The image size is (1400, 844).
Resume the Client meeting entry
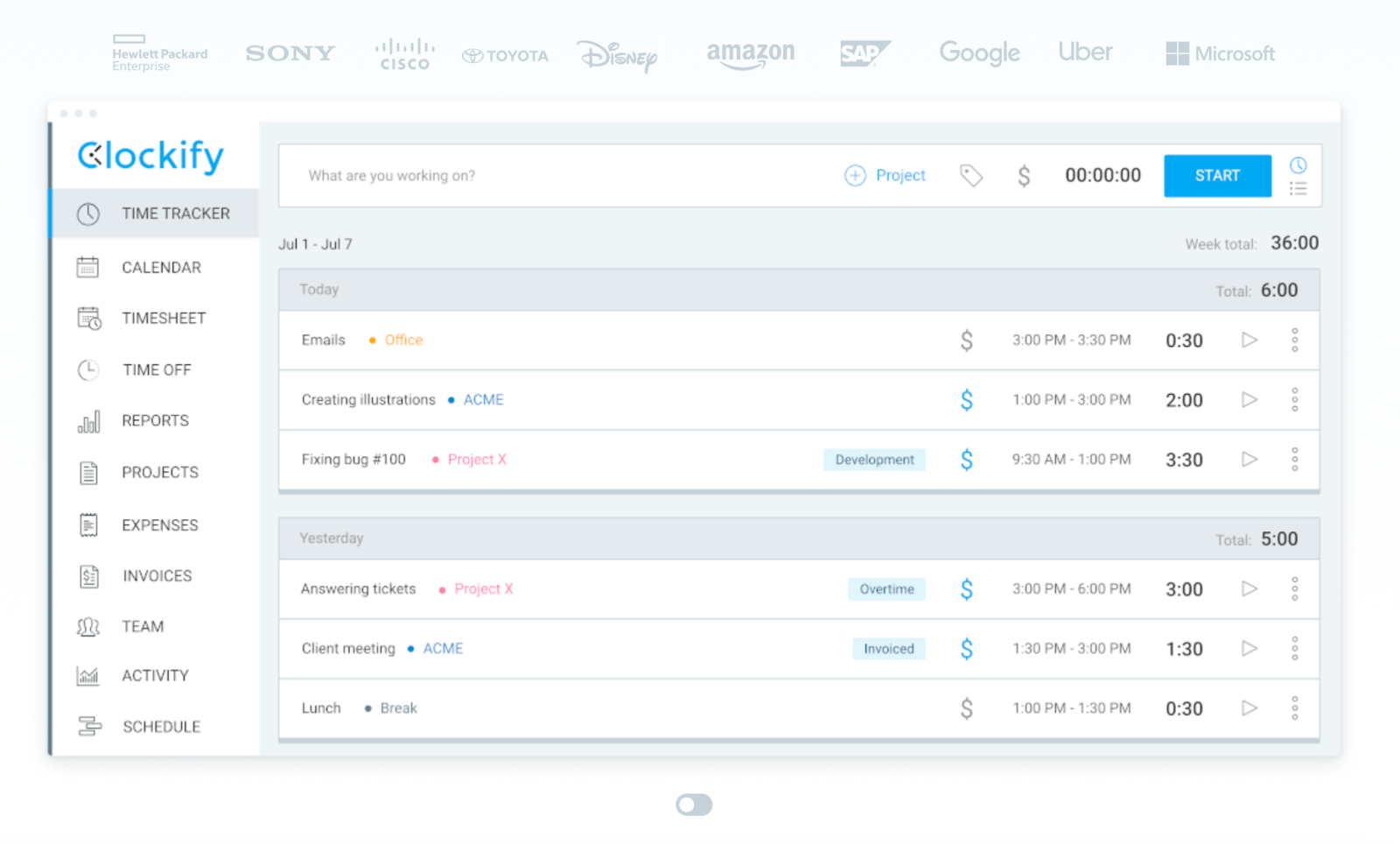click(x=1249, y=648)
